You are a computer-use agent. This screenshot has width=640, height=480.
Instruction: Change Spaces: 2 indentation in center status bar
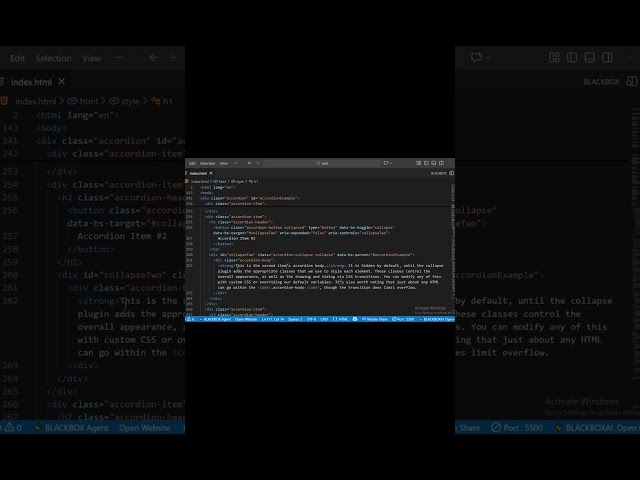(295, 319)
